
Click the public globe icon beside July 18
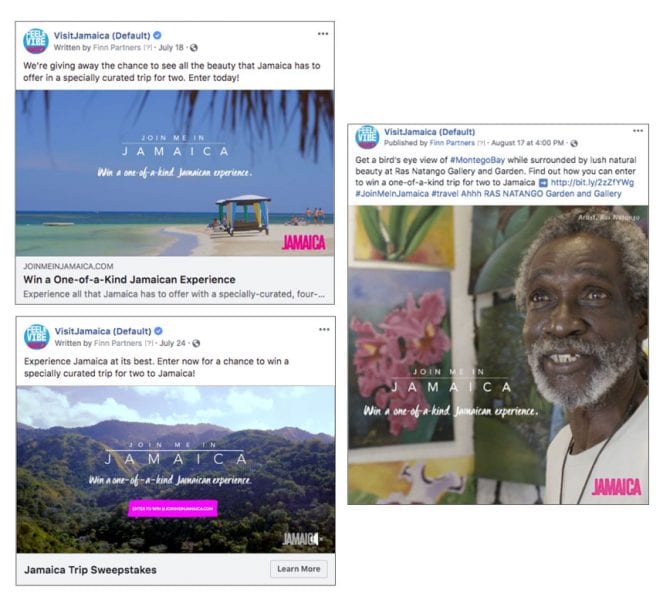(x=194, y=48)
